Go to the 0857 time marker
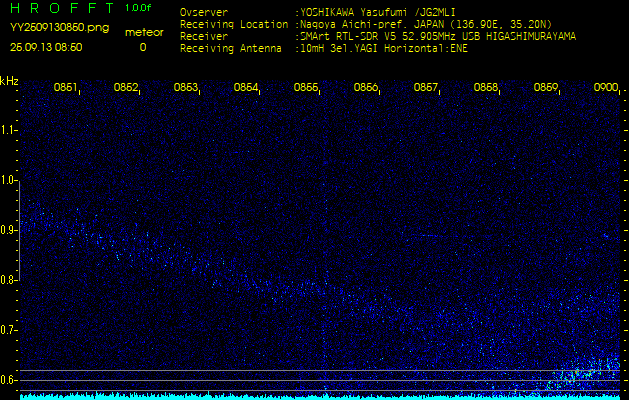The width and height of the screenshot is (629, 400). coord(426,88)
